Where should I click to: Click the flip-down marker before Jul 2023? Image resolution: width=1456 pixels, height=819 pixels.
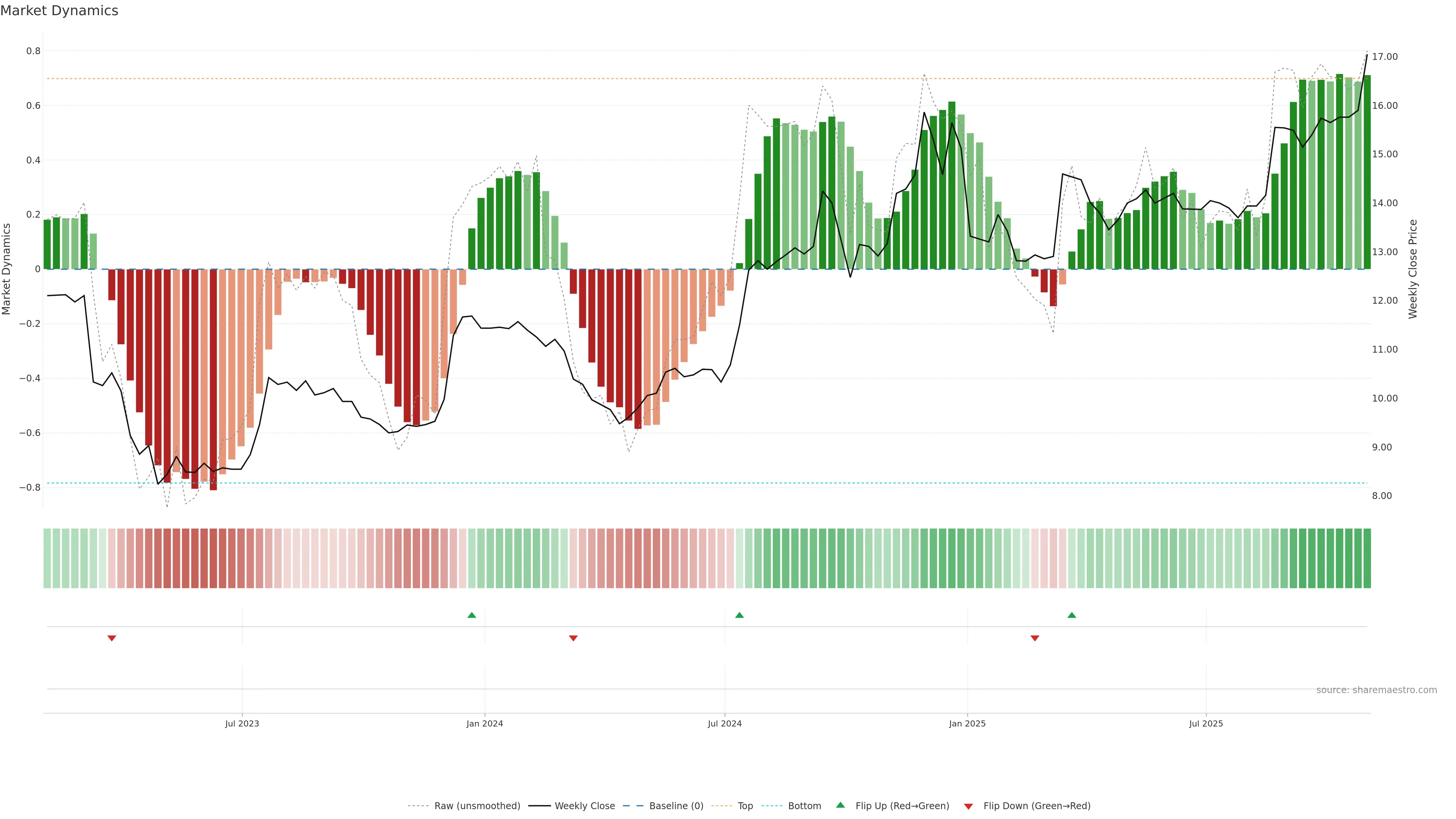pyautogui.click(x=112, y=638)
